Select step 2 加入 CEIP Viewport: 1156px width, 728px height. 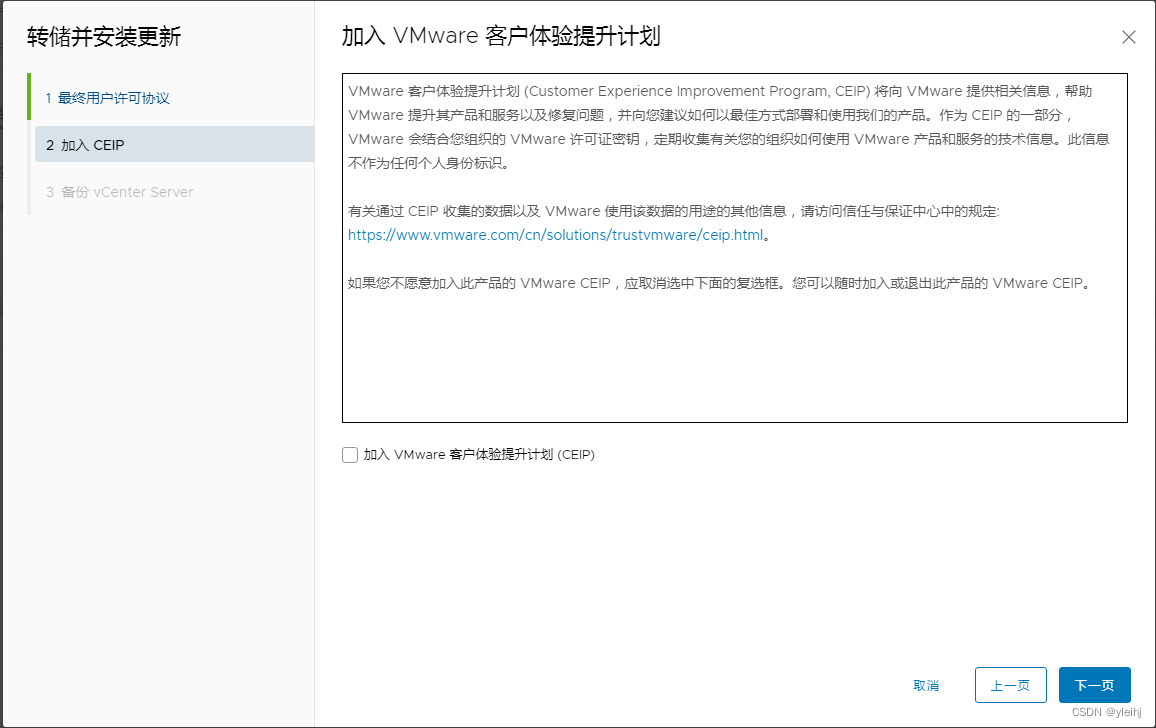175,145
